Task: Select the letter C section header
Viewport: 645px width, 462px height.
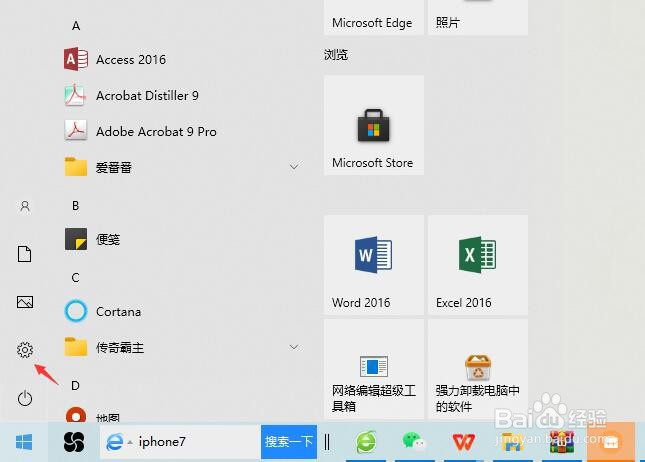Action: click(75, 278)
